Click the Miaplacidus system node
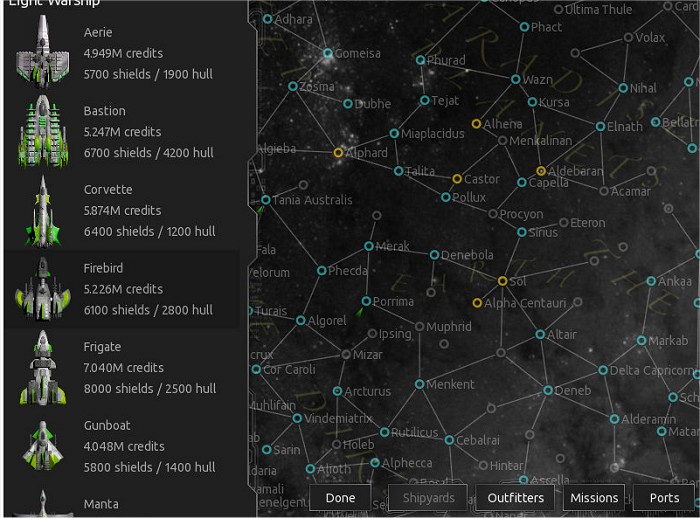Image resolution: width=700 pixels, height=518 pixels. [x=394, y=133]
